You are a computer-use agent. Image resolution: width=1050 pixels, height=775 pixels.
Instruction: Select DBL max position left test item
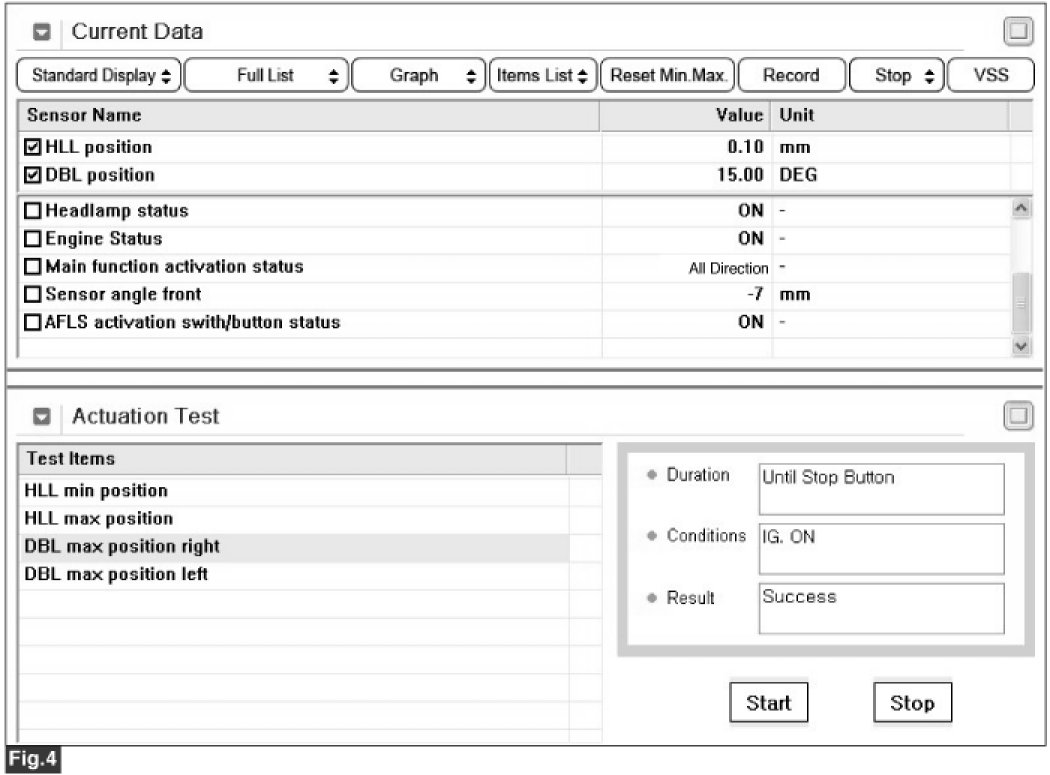coord(116,575)
